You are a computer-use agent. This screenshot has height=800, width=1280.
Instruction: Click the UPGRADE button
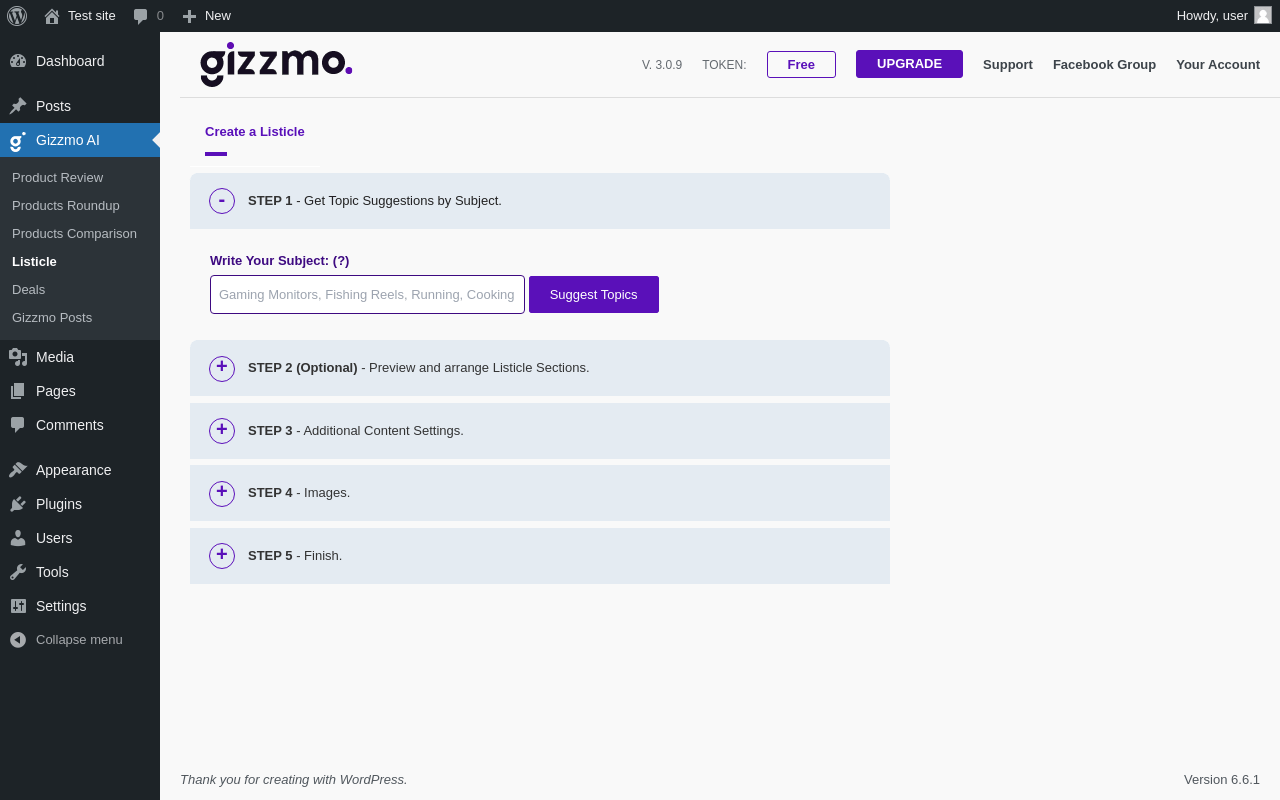coord(909,64)
